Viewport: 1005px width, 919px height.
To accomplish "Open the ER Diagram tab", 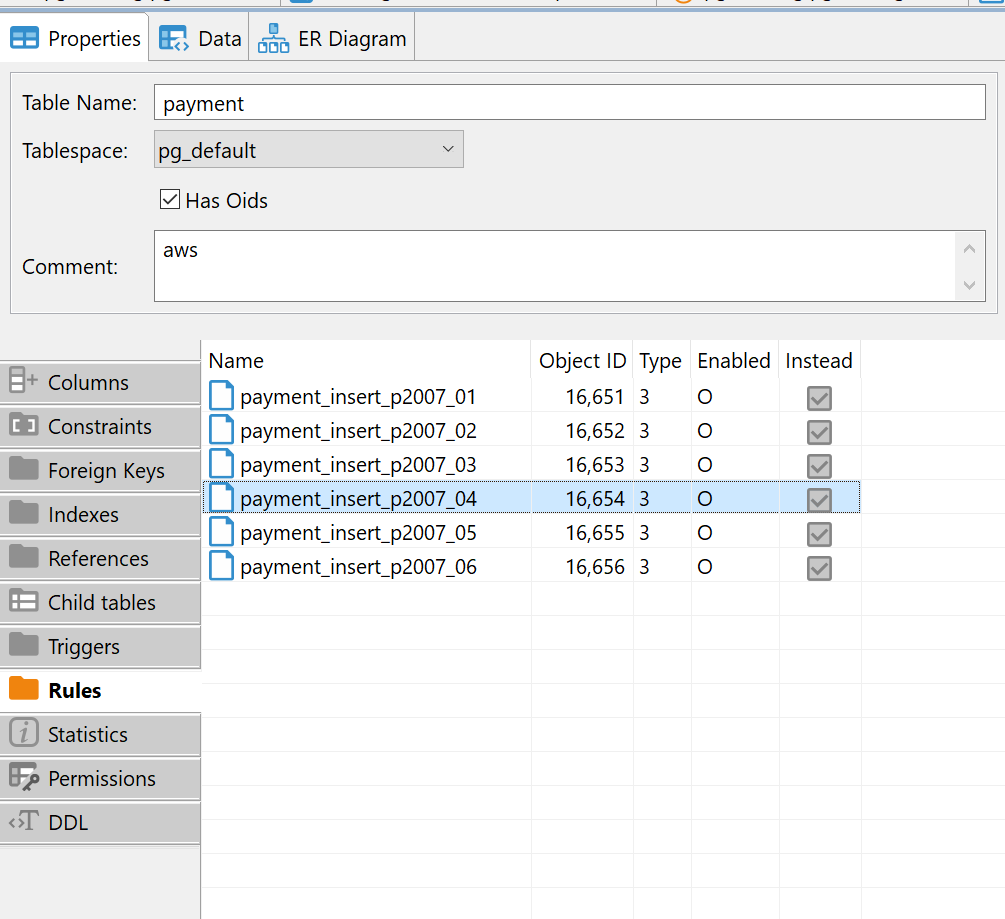I will coord(331,37).
